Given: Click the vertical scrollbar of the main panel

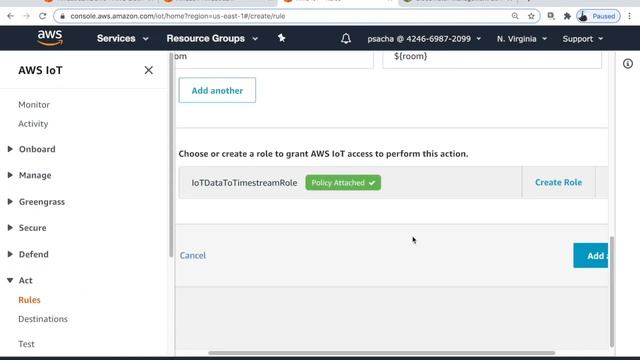Looking at the screenshot, I should (x=612, y=291).
